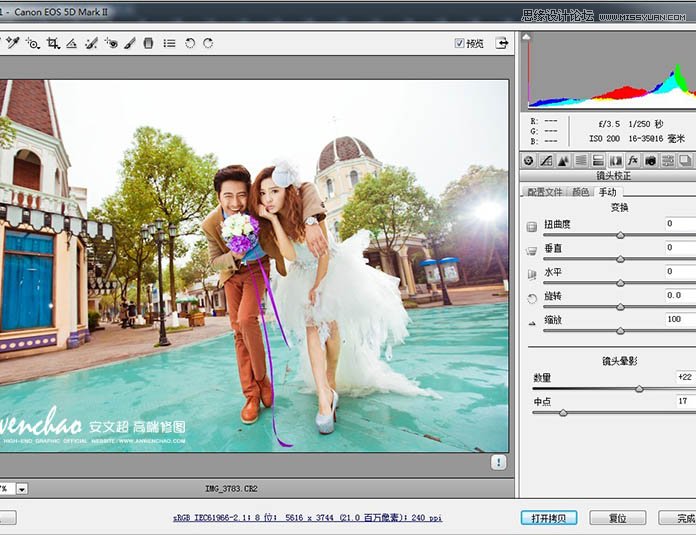Click the 镜头晕影 section heading
This screenshot has width=696, height=535.
620,361
